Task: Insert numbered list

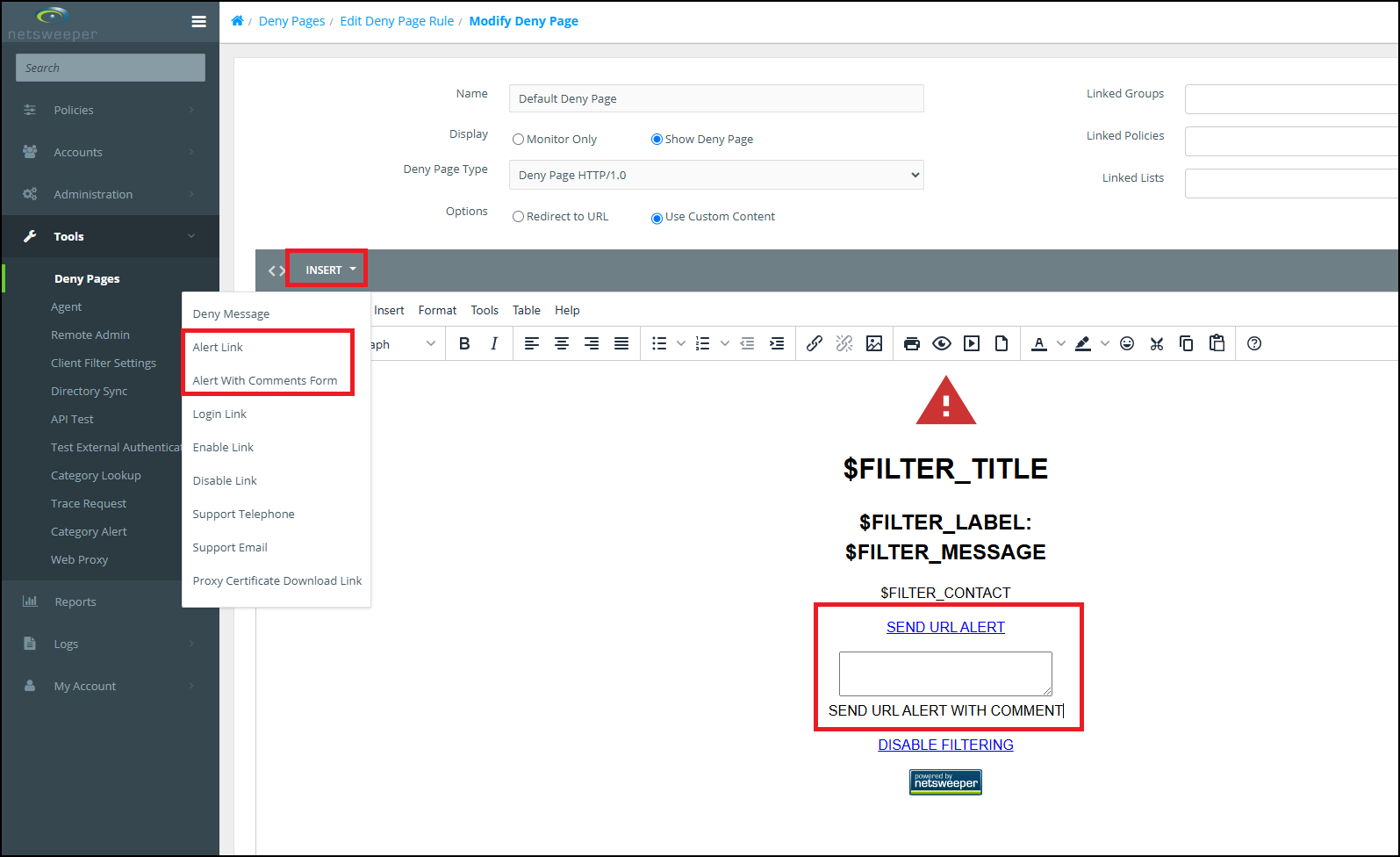Action: (703, 343)
